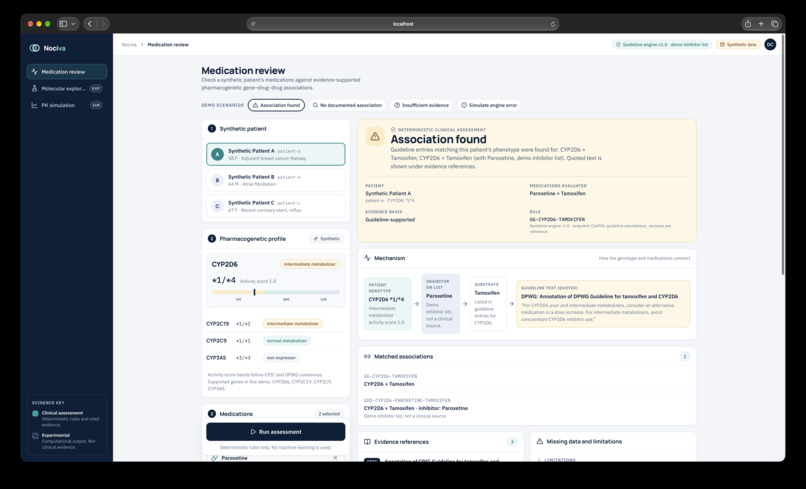Open CYP2D6 × Tamoxifen inhibitor Paroxetine association

(x=527, y=408)
